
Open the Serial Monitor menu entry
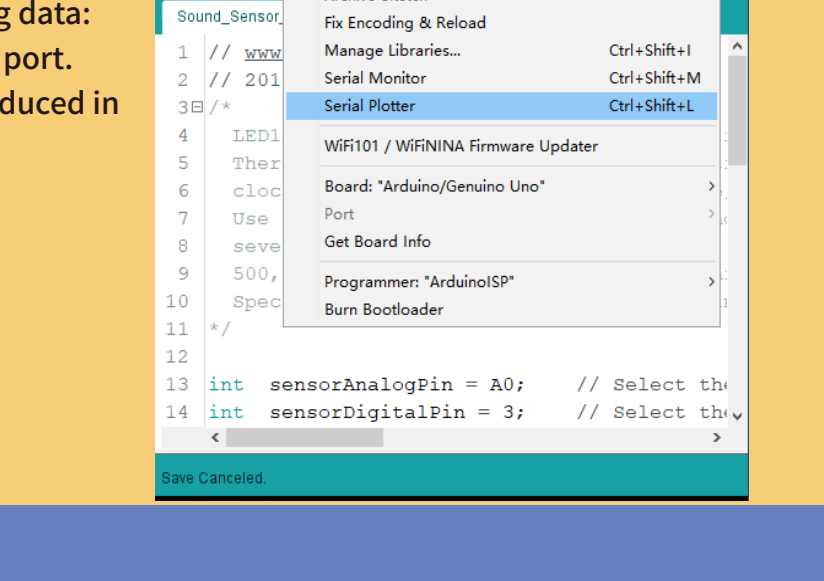click(502, 78)
